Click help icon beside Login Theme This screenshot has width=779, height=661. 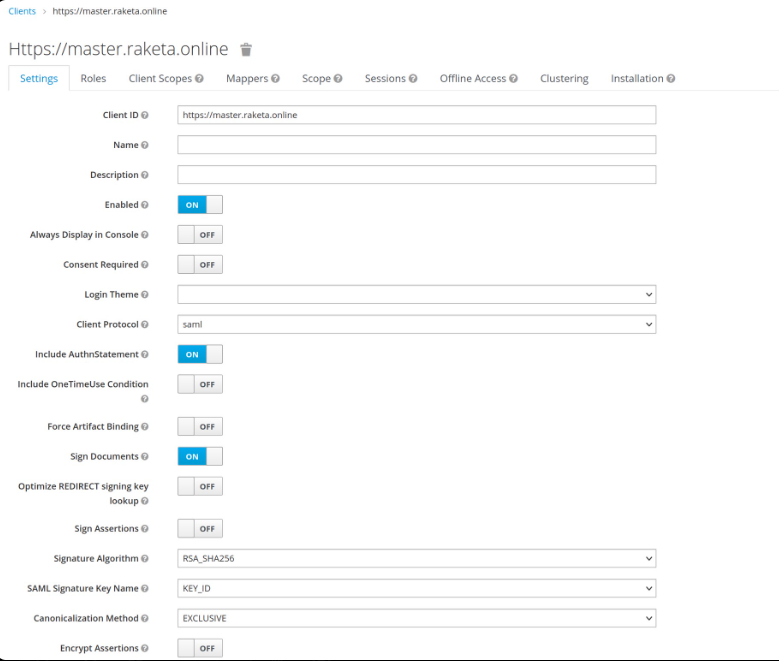(145, 295)
